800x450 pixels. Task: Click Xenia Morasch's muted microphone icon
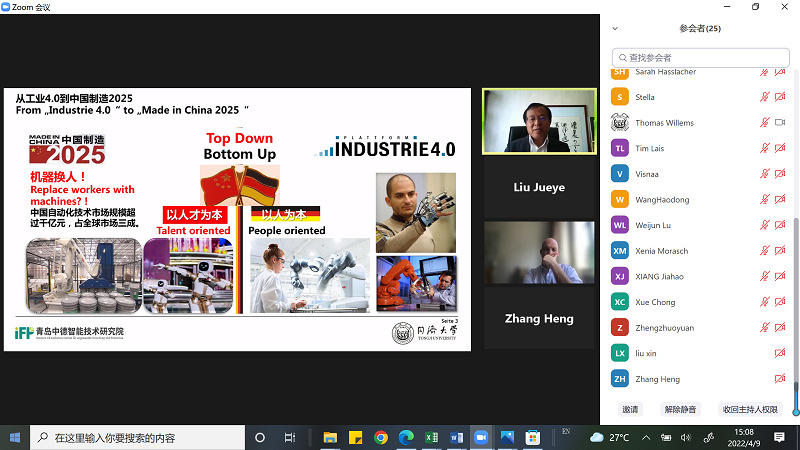pos(764,251)
